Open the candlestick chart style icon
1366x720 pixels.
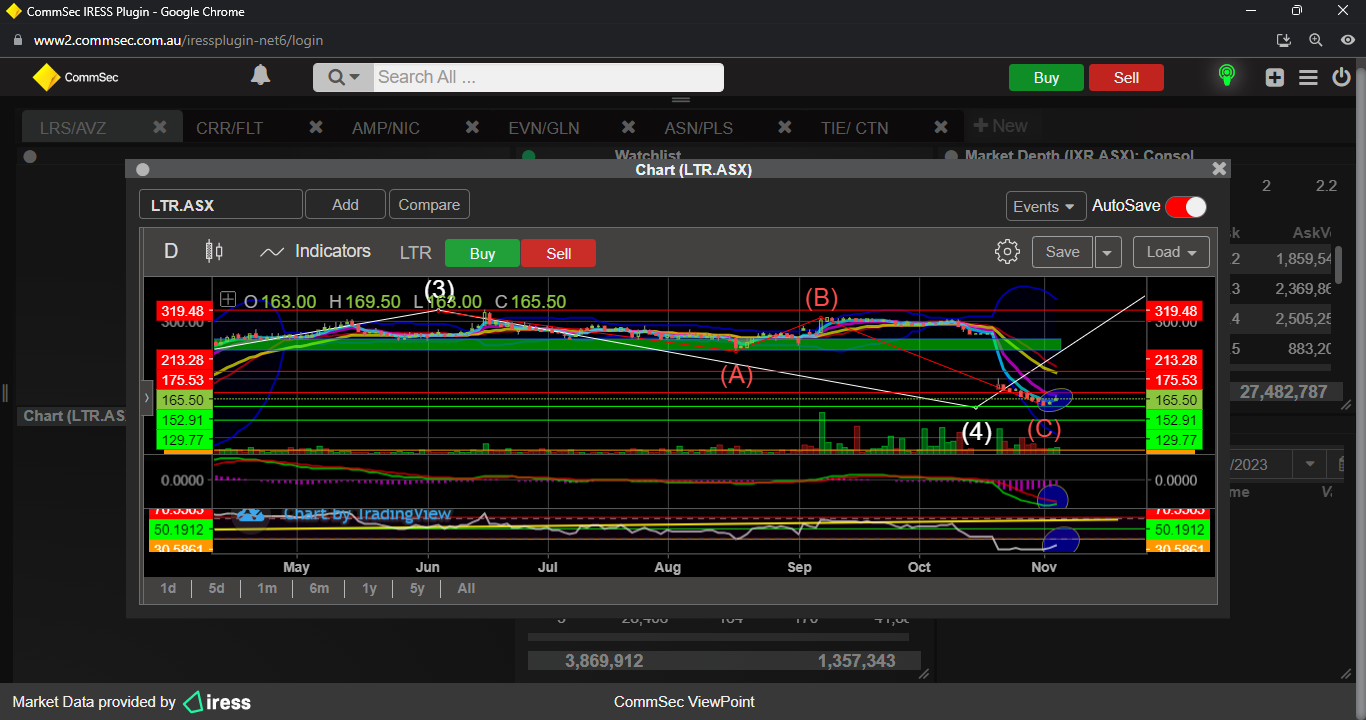[214, 251]
